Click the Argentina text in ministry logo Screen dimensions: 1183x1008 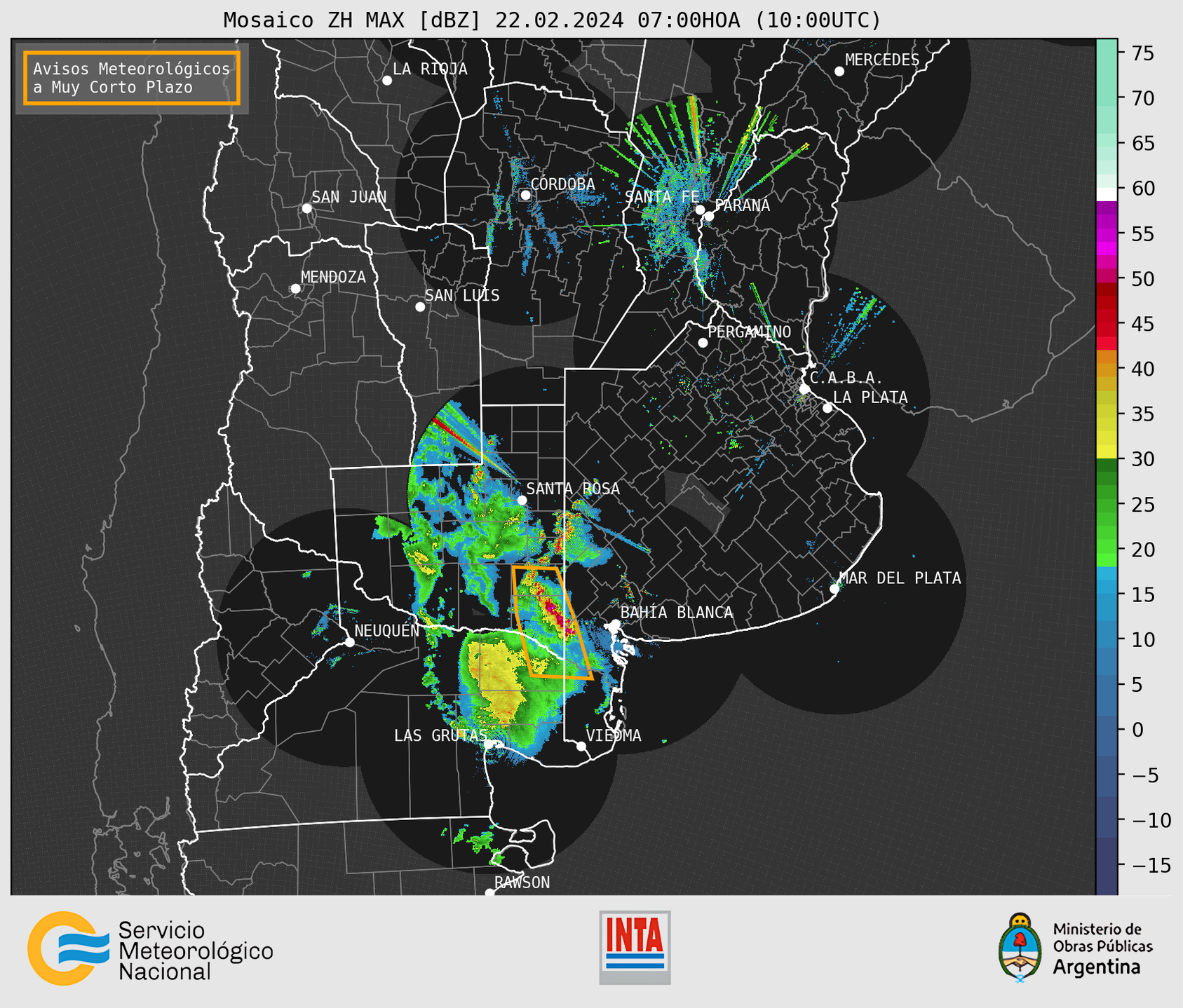coord(1097,967)
